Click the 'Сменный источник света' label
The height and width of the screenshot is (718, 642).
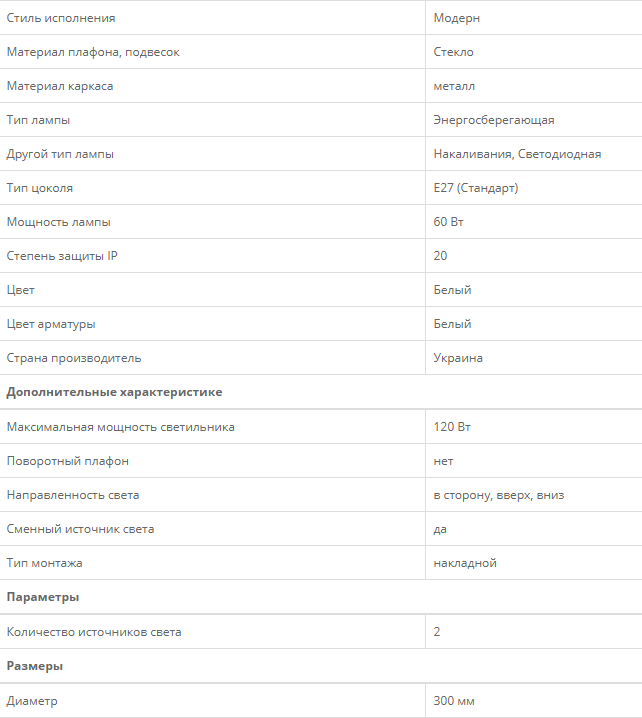click(x=80, y=529)
